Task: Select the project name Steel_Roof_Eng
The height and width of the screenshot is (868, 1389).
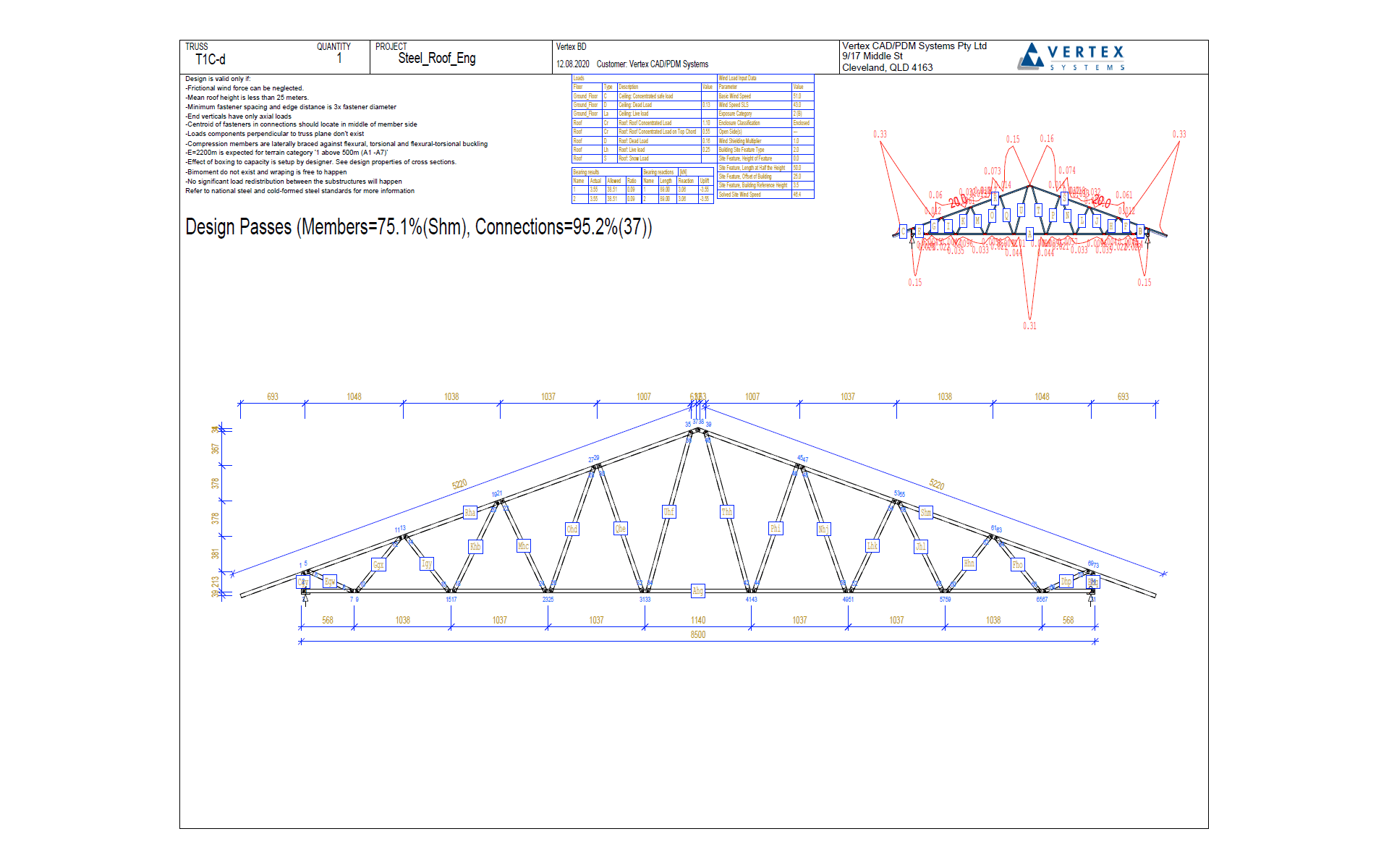Action: 437,59
